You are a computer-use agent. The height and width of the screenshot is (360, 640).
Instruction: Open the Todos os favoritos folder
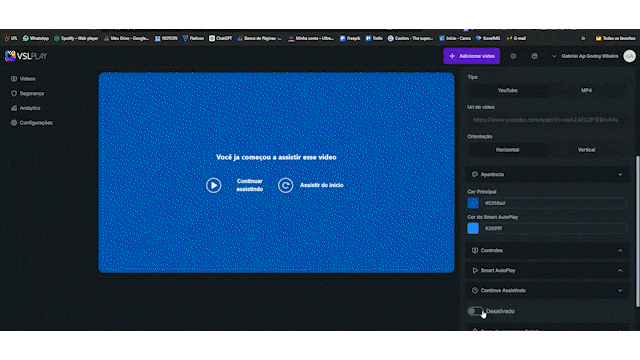pos(616,38)
